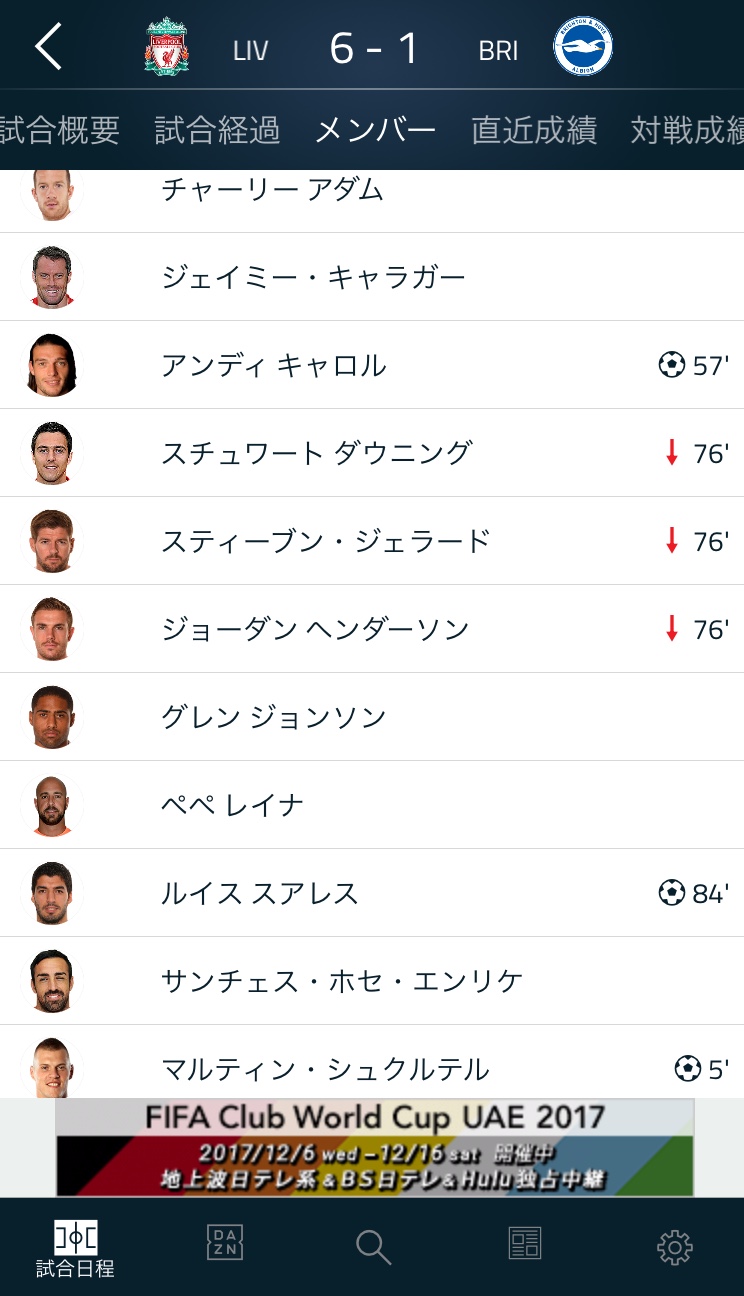Switch to the 試合経過 tab
The image size is (744, 1296).
pyautogui.click(x=217, y=130)
